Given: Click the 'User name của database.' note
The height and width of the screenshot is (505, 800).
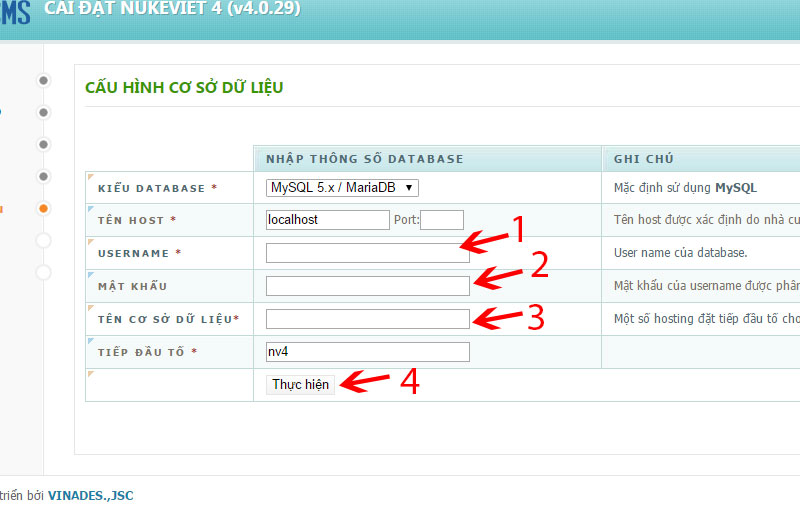Looking at the screenshot, I should click(681, 253).
